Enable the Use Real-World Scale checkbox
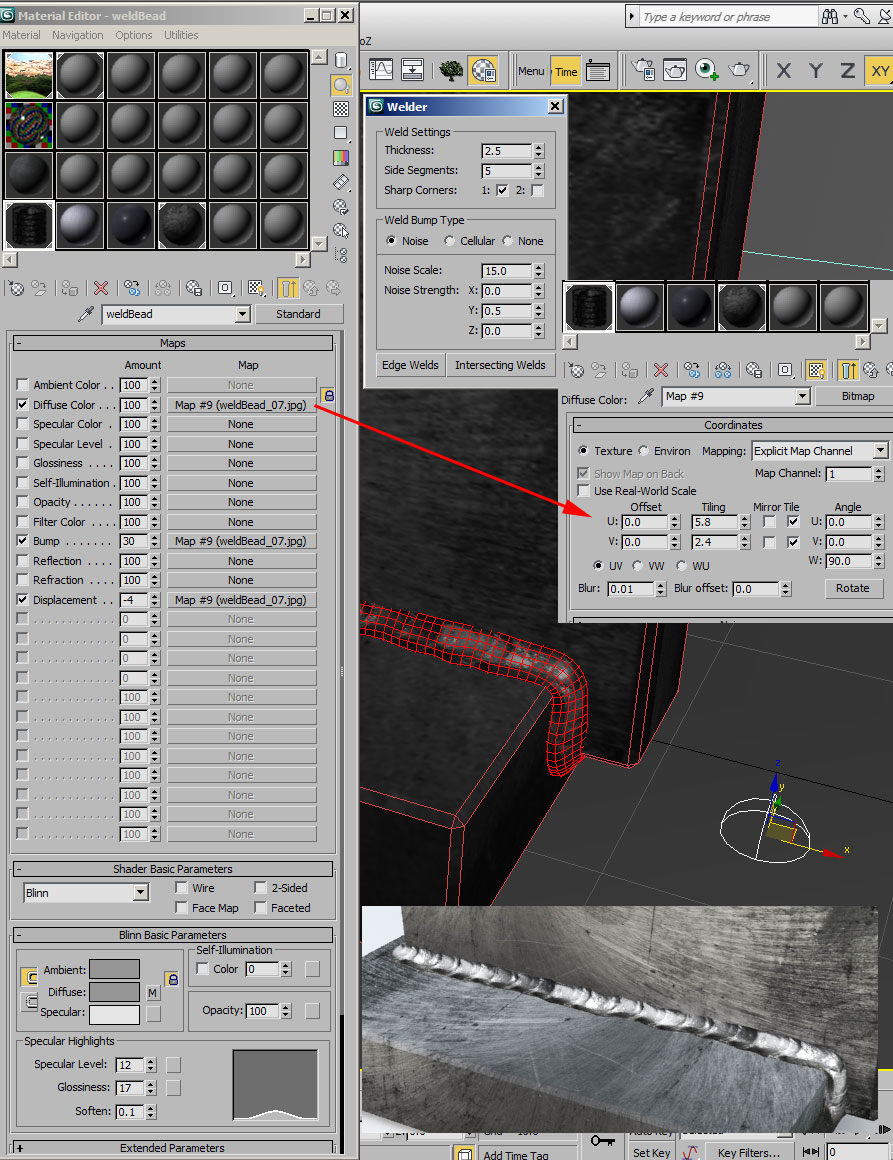Image resolution: width=893 pixels, height=1160 pixels. pyautogui.click(x=584, y=491)
